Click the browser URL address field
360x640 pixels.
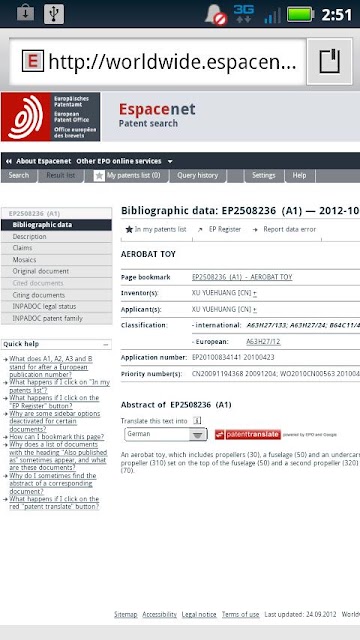tap(158, 62)
